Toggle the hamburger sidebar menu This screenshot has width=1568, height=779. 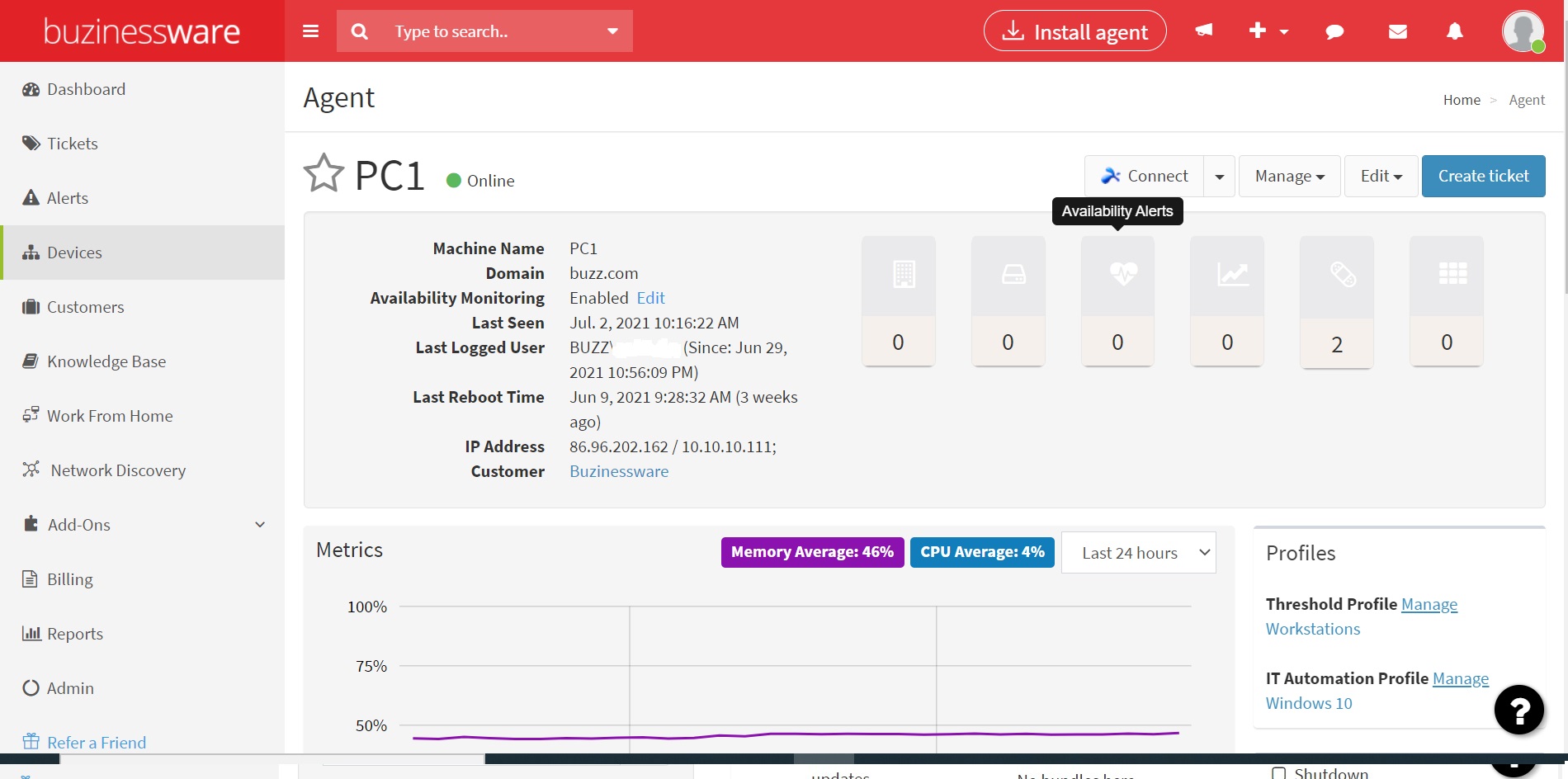click(x=310, y=31)
